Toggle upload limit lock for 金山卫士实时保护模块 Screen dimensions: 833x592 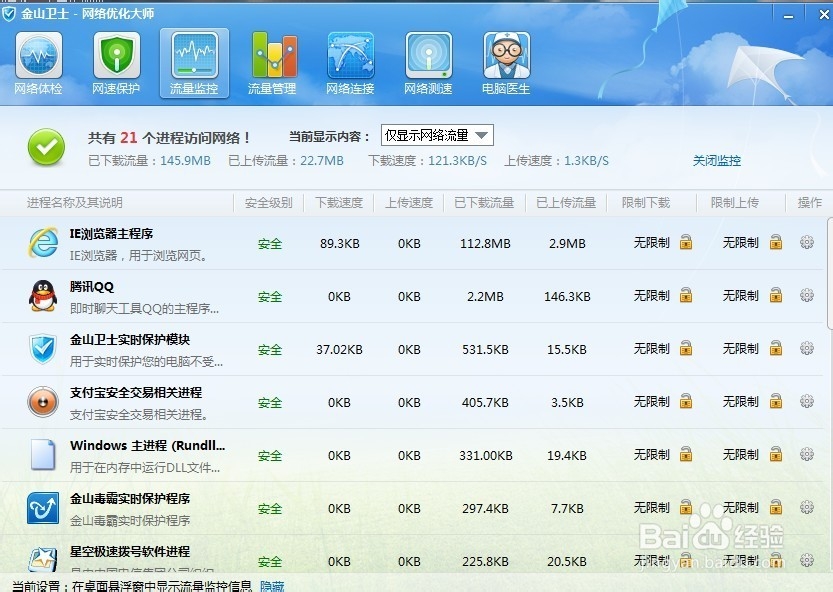pyautogui.click(x=776, y=348)
